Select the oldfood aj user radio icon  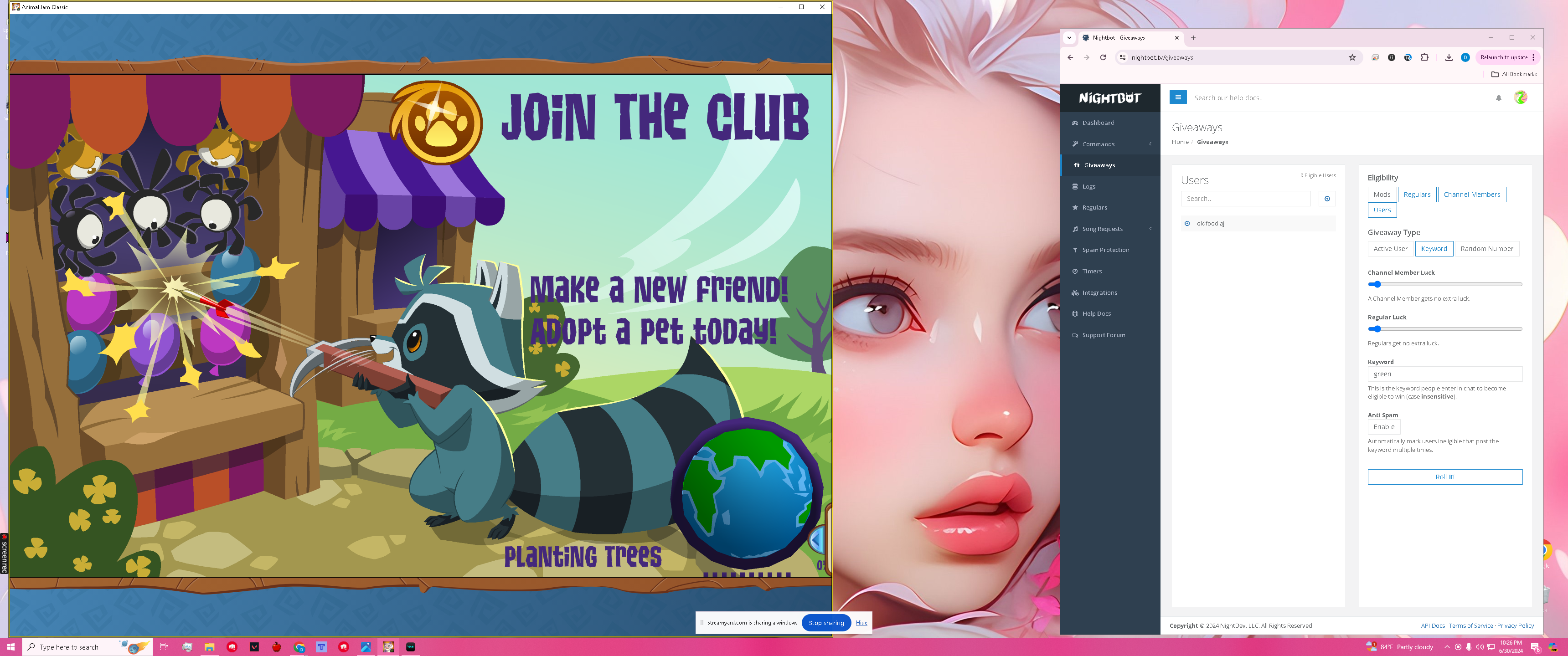(1187, 223)
